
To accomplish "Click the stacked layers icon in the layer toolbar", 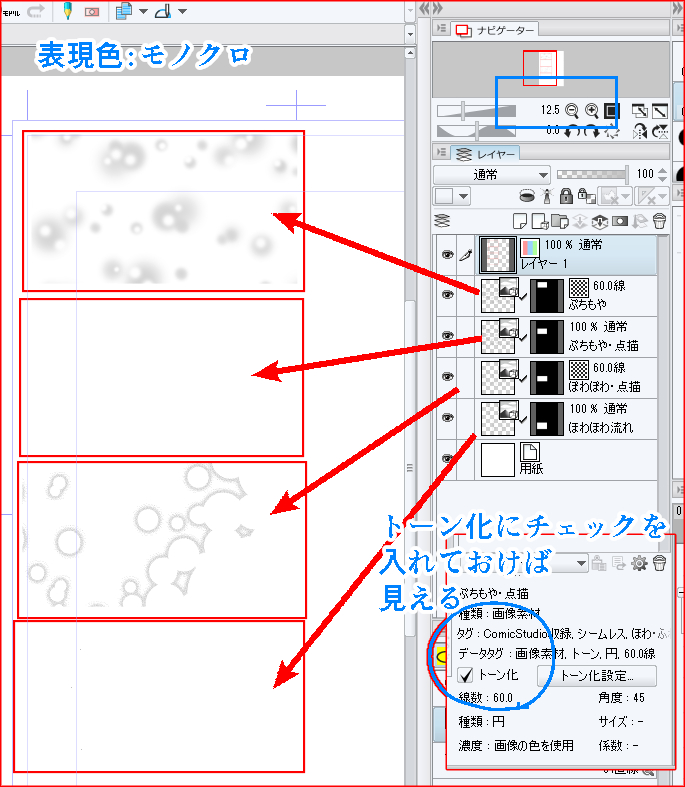I will pyautogui.click(x=442, y=221).
